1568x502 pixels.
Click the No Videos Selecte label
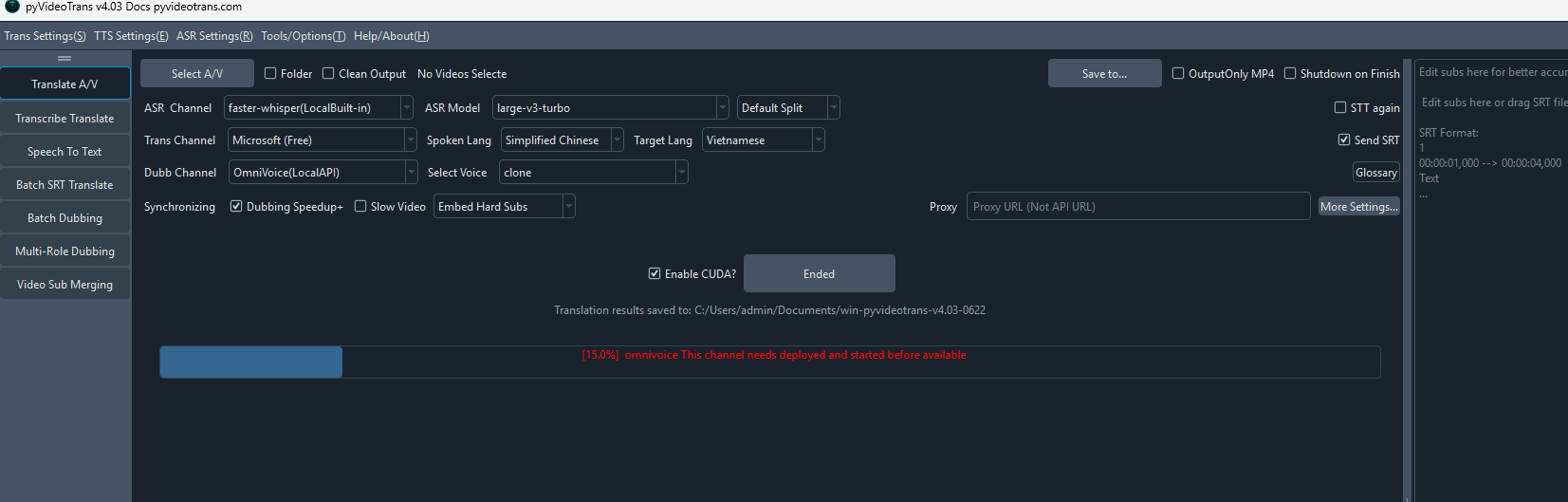click(x=462, y=74)
